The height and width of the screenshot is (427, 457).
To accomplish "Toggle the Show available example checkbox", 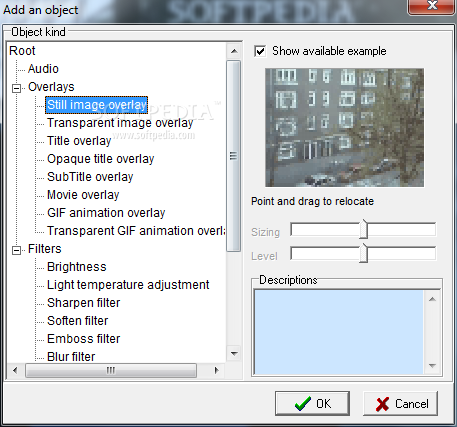I will pos(260,51).
